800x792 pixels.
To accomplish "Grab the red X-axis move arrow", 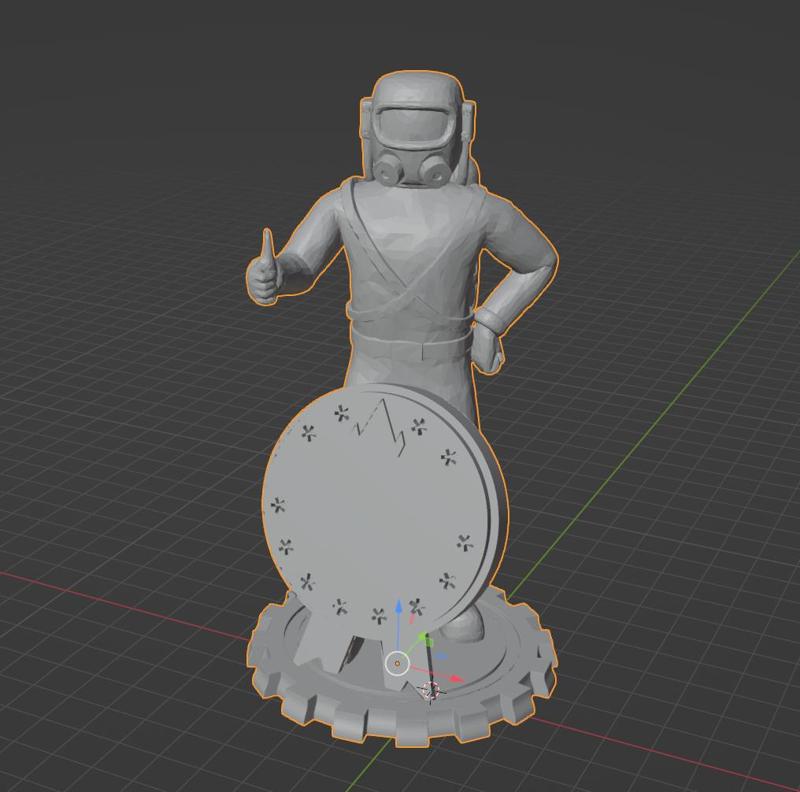I will pyautogui.click(x=457, y=679).
